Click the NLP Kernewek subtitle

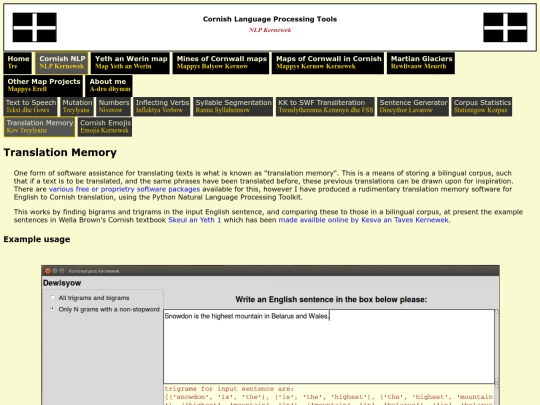[270, 30]
